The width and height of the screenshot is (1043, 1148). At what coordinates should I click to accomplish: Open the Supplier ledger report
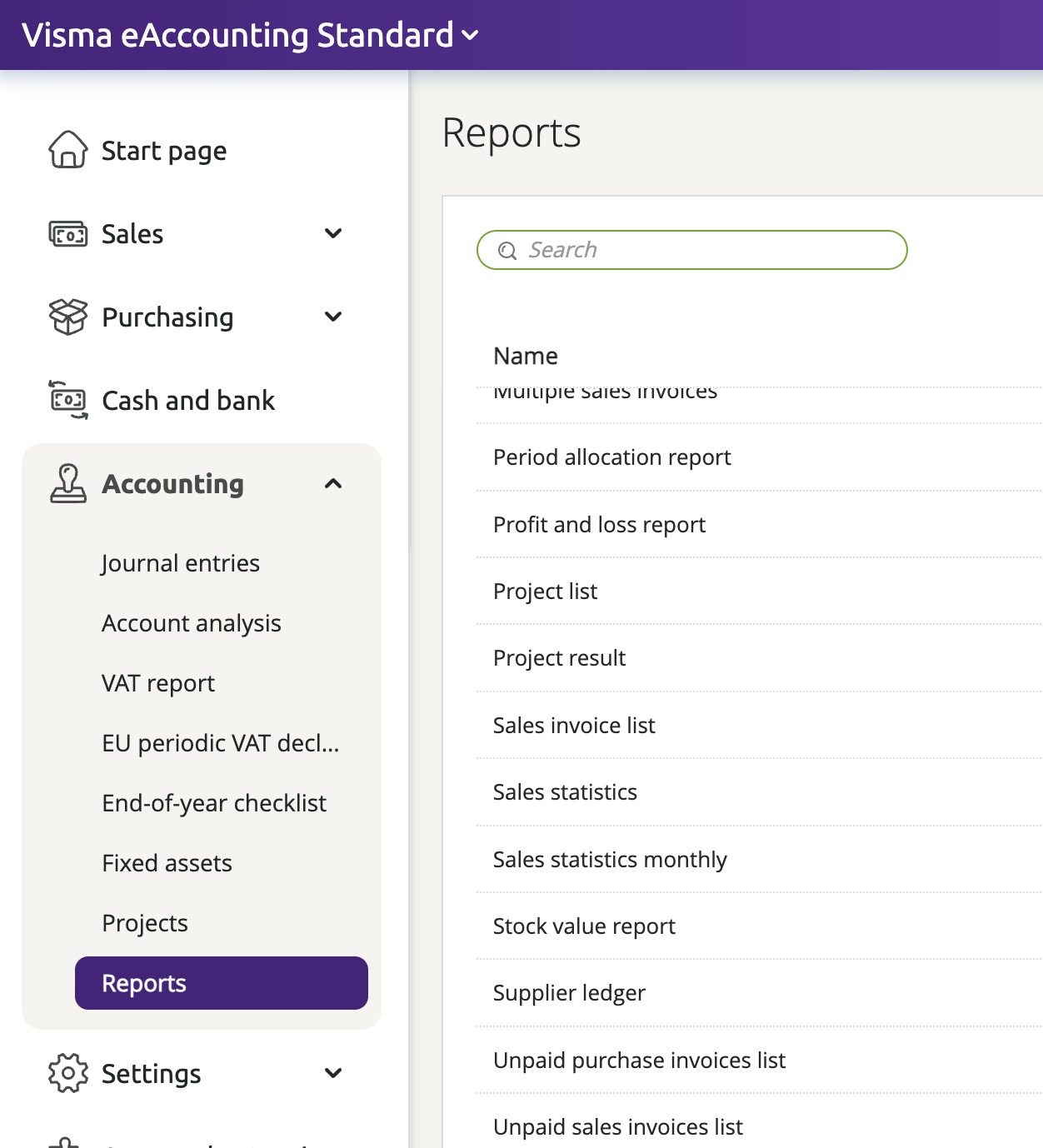(x=569, y=993)
